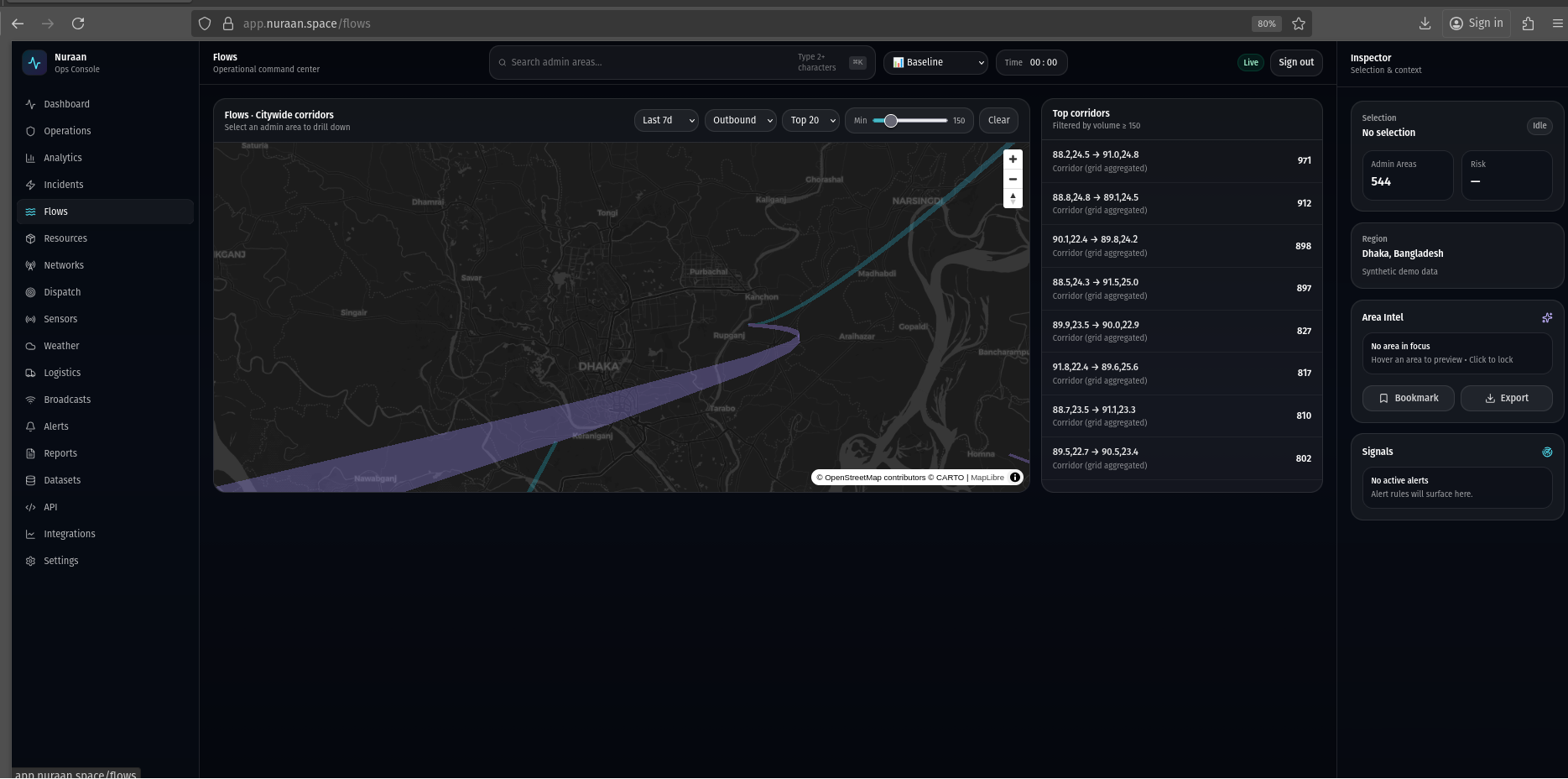The image size is (1568, 779).
Task: Click the Nuraan logo icon
Action: [34, 63]
